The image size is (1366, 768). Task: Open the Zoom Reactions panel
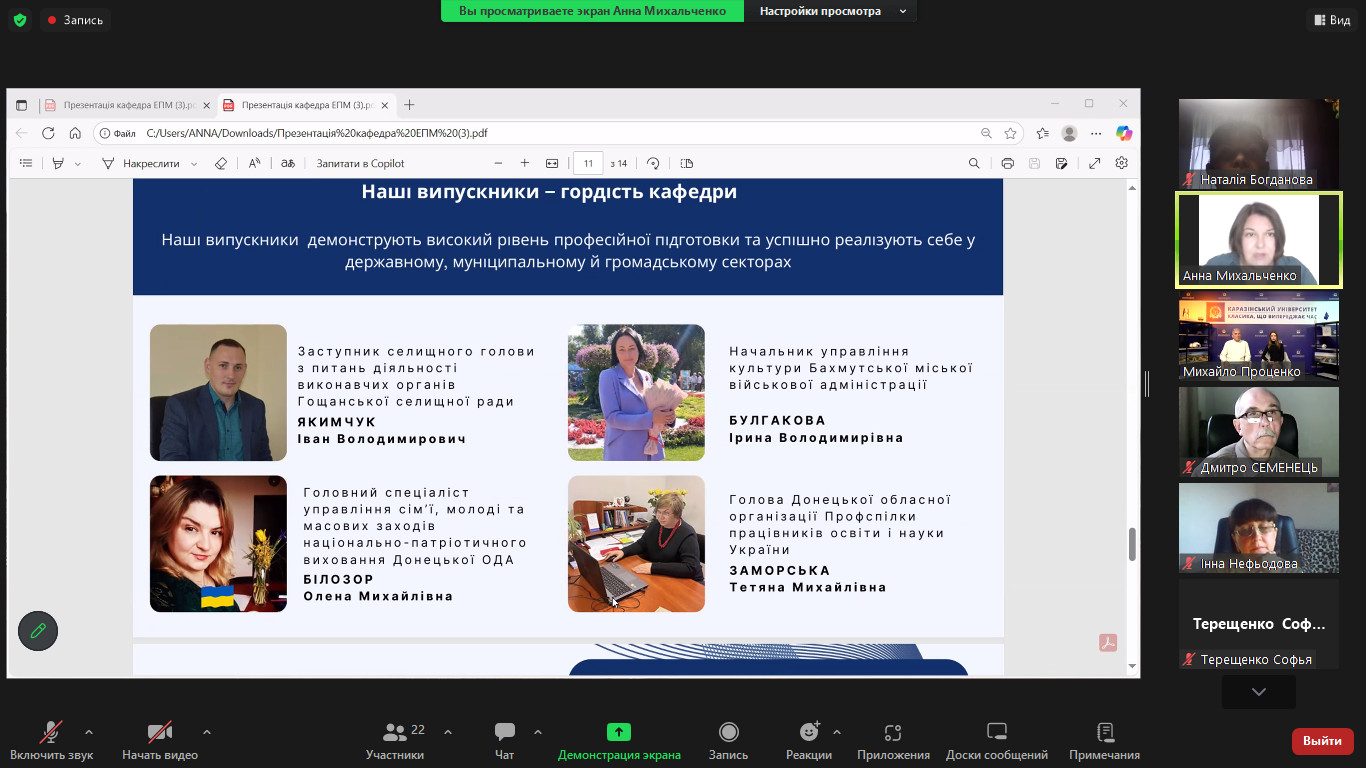coord(808,739)
